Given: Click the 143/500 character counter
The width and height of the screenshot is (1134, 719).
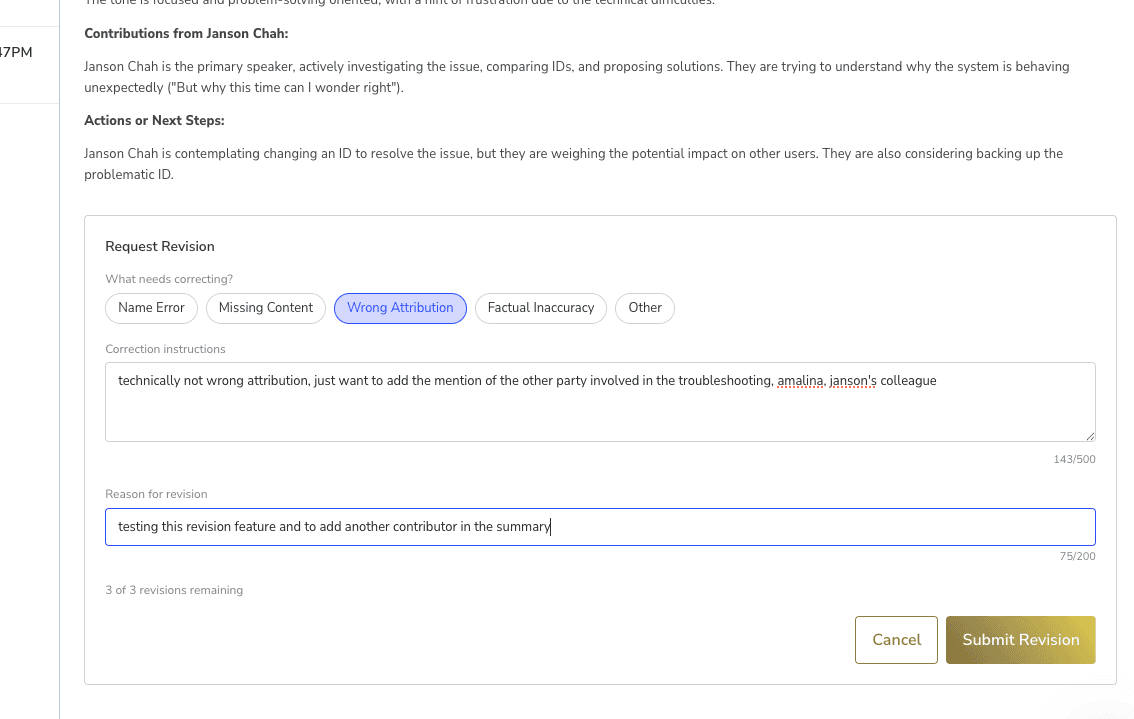Looking at the screenshot, I should 1077,459.
